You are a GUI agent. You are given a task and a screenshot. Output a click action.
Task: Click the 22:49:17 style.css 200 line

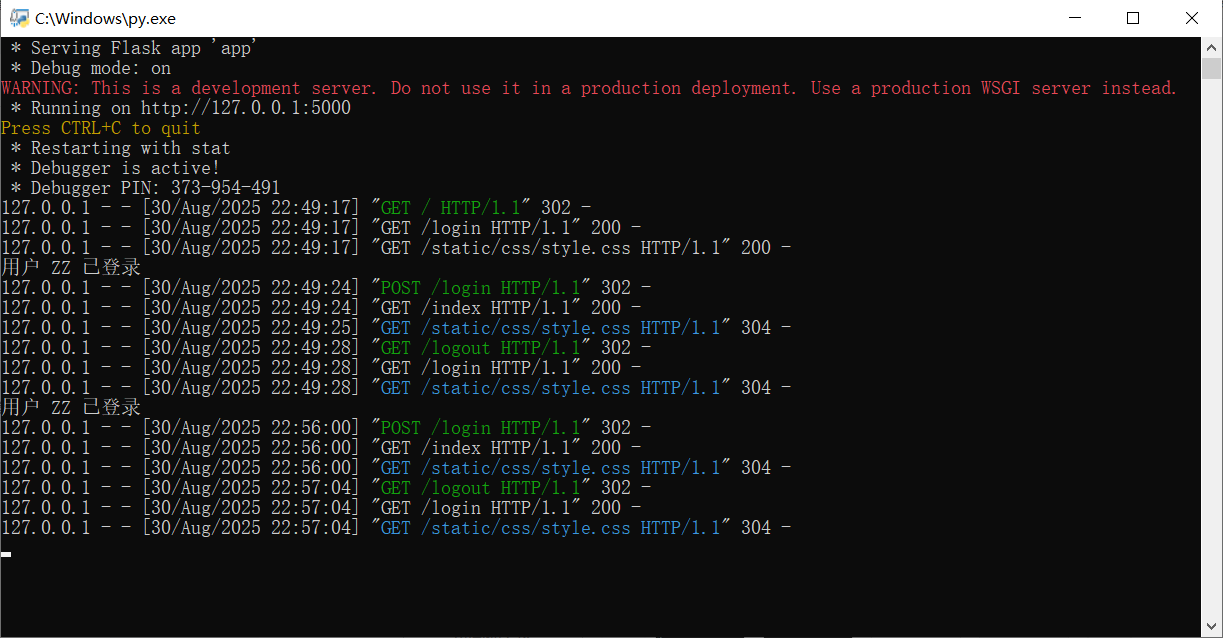(x=396, y=248)
